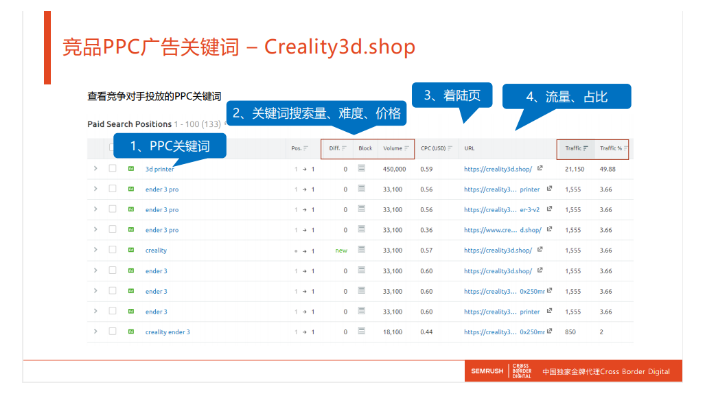Click volume value 450,000
The height and width of the screenshot is (403, 703).
pyautogui.click(x=395, y=169)
